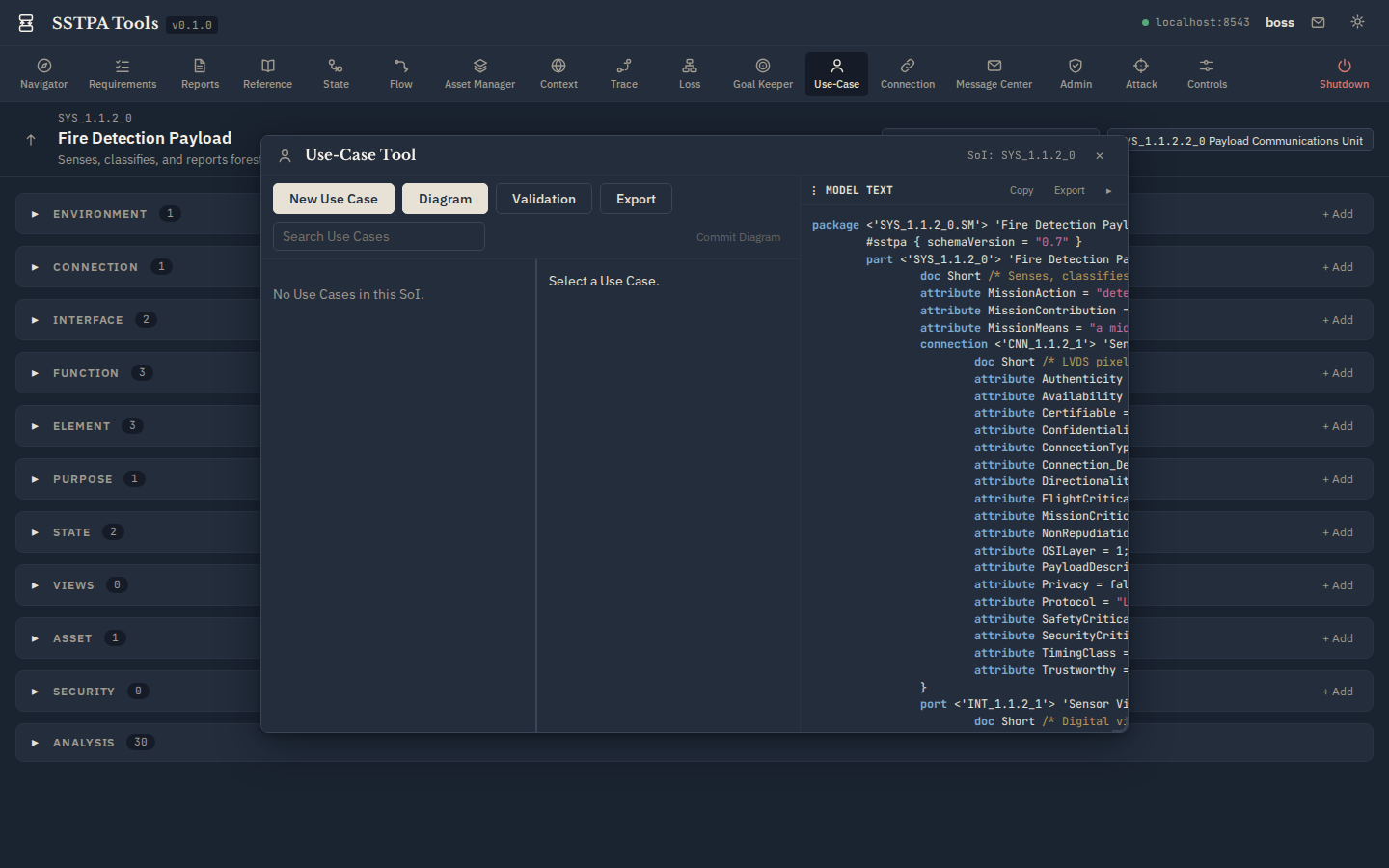Image resolution: width=1389 pixels, height=868 pixels.
Task: Open the Flow tool
Action: tap(401, 74)
